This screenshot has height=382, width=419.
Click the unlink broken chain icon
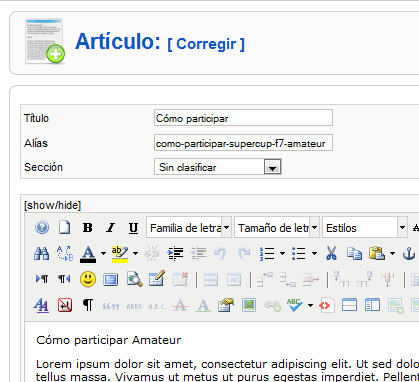tap(152, 254)
